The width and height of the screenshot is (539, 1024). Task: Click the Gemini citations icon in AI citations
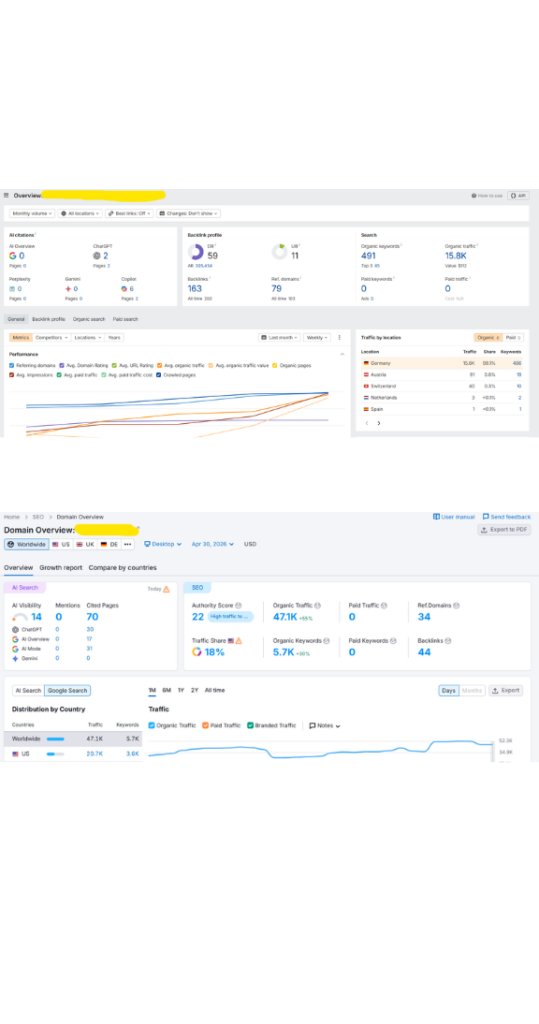click(x=68, y=289)
